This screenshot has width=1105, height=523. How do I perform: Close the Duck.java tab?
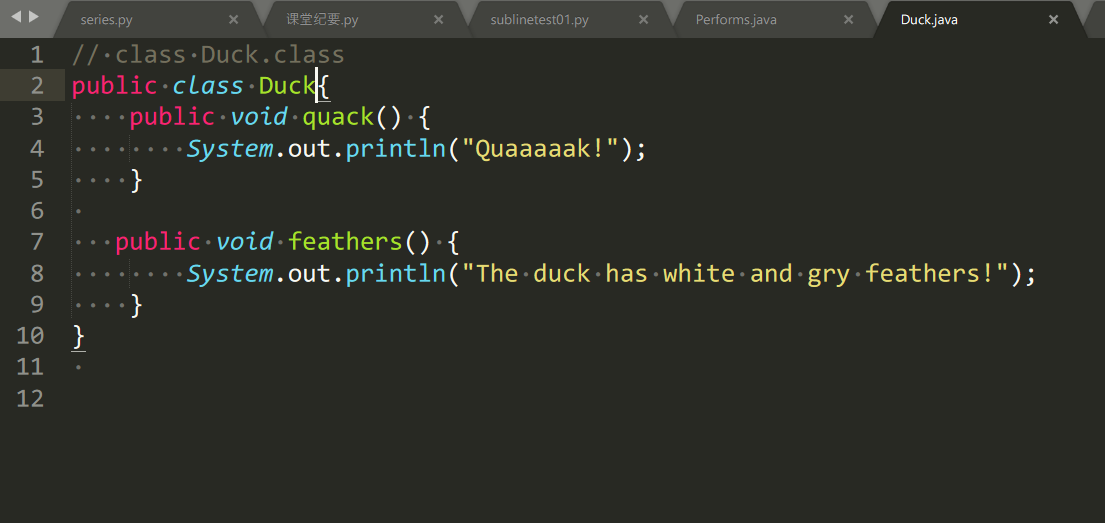point(1054,20)
